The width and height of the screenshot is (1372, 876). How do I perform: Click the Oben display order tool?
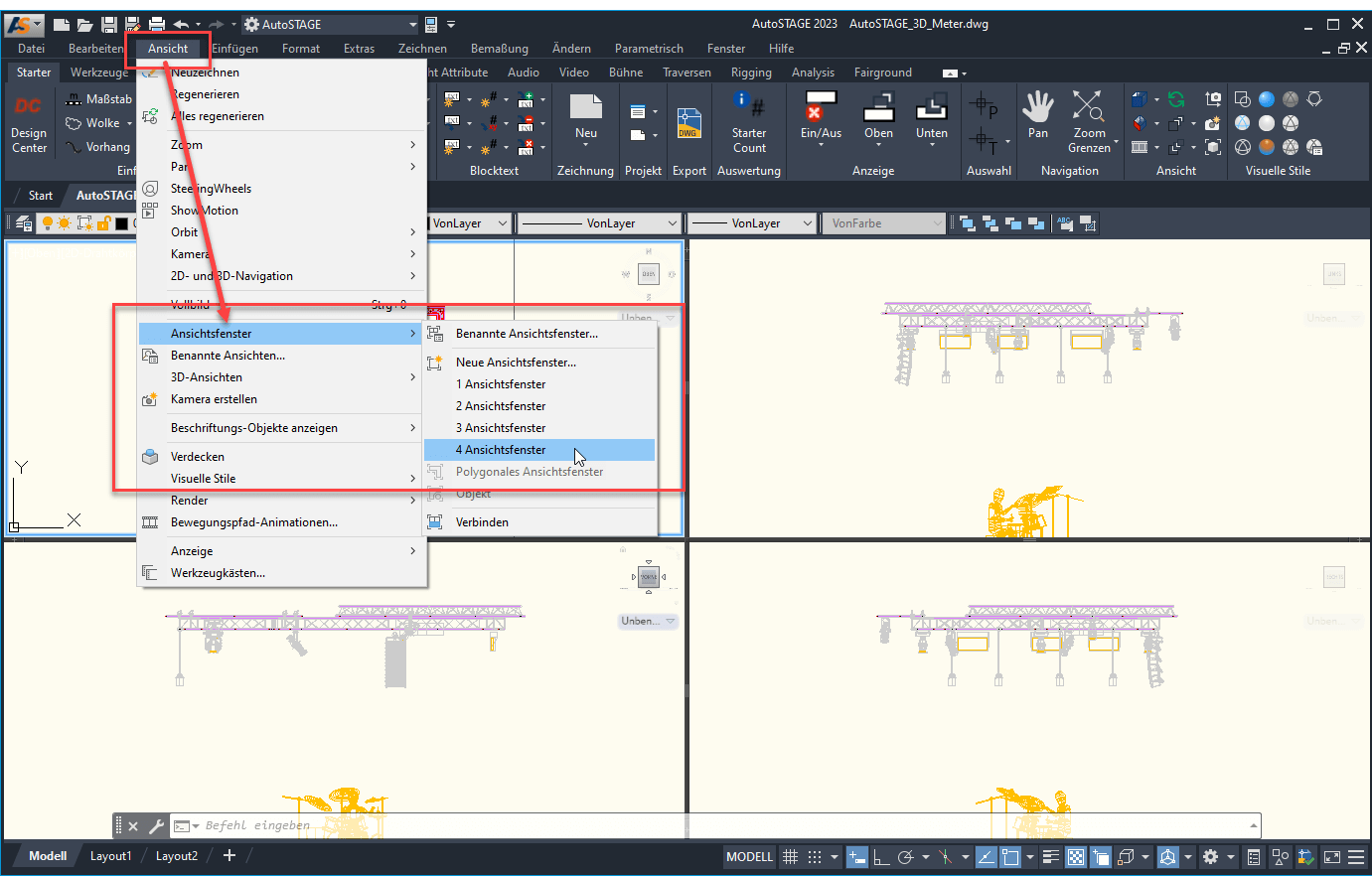pos(878,117)
